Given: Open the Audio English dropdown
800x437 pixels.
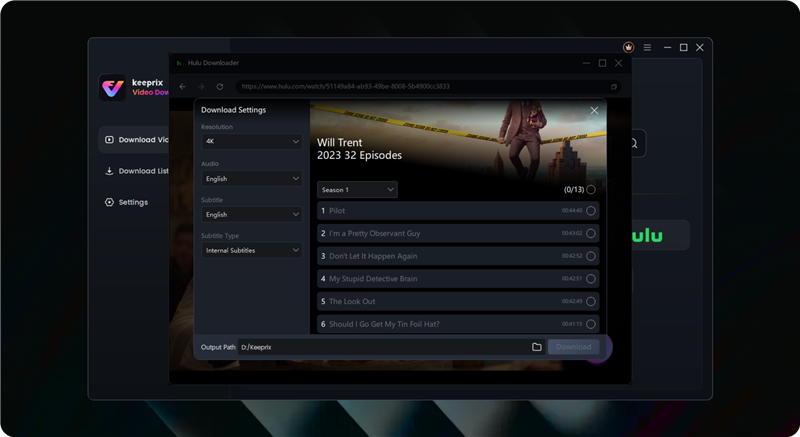Looking at the screenshot, I should (252, 178).
